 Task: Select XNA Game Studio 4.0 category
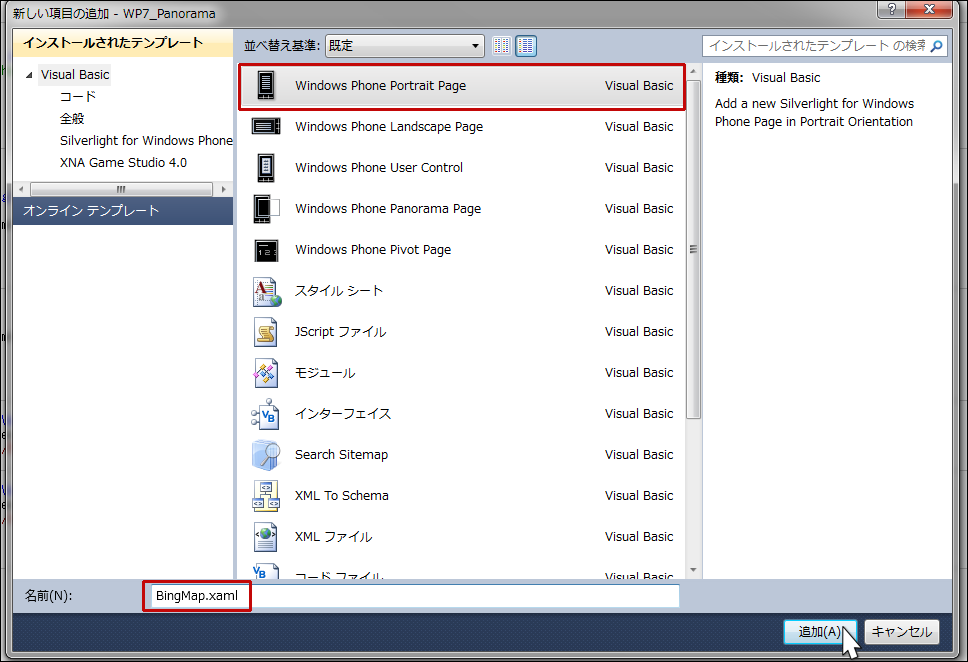pyautogui.click(x=123, y=163)
